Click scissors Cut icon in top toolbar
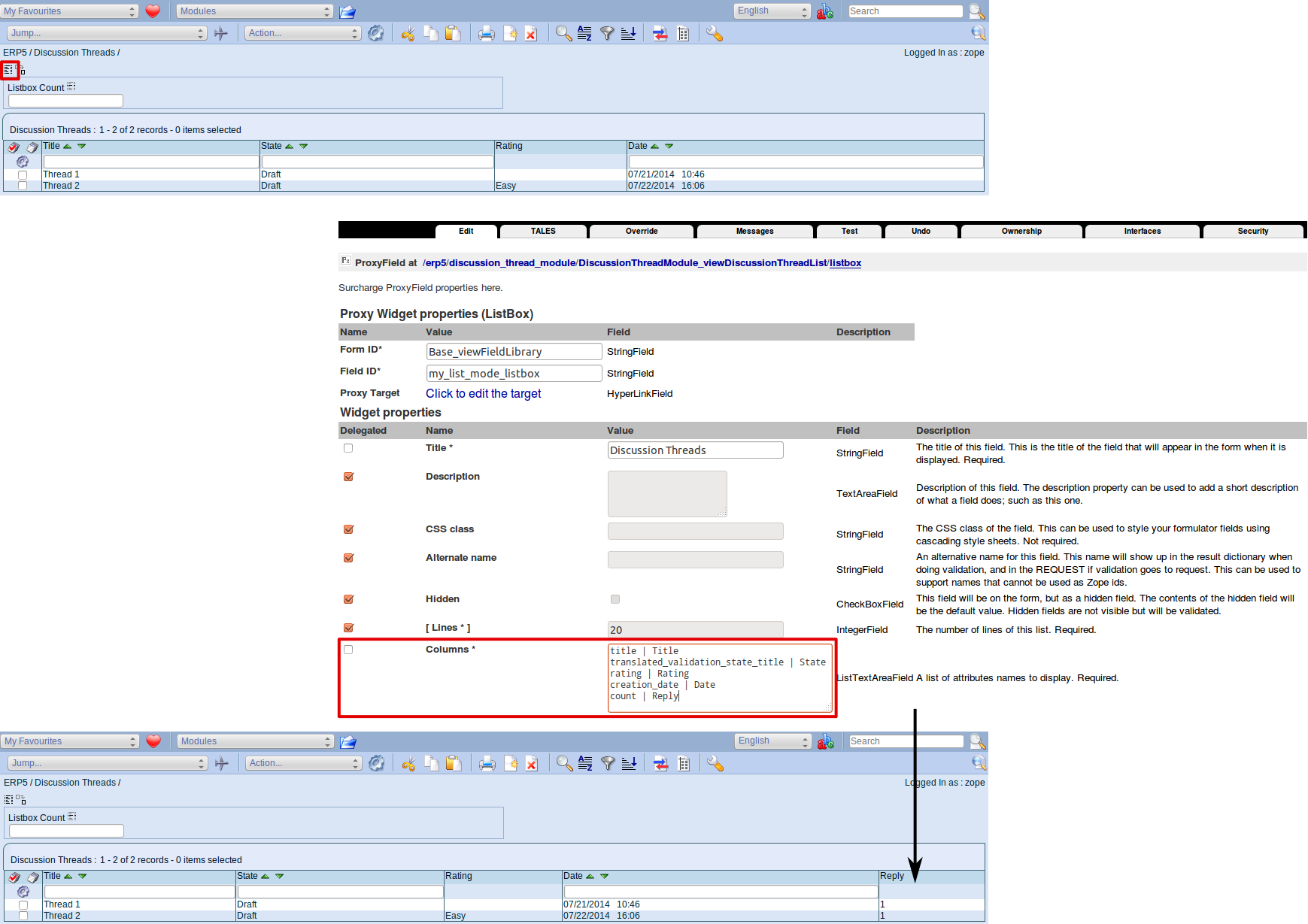 coord(408,33)
